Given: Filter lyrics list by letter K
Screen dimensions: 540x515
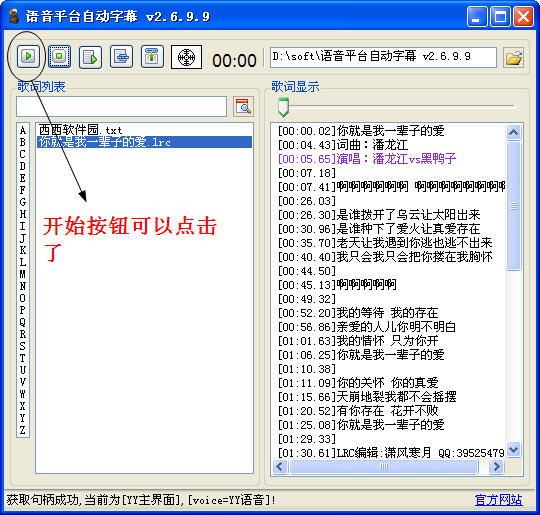Looking at the screenshot, I should (23, 250).
